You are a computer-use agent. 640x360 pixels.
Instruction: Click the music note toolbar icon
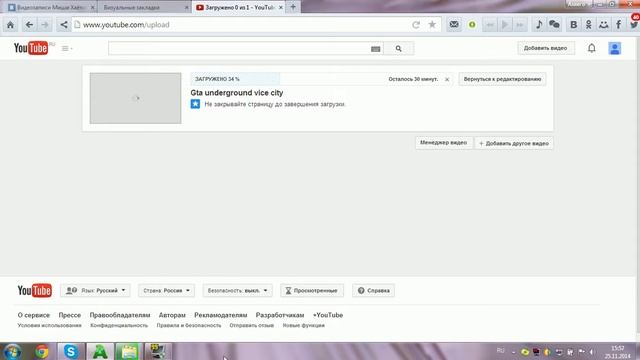pos(539,25)
